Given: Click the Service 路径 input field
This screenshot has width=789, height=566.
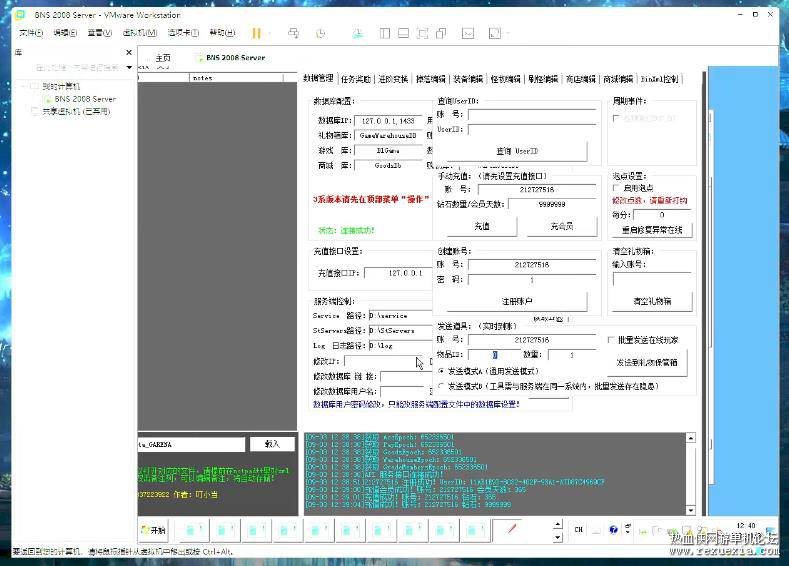Looking at the screenshot, I should pyautogui.click(x=400, y=315).
